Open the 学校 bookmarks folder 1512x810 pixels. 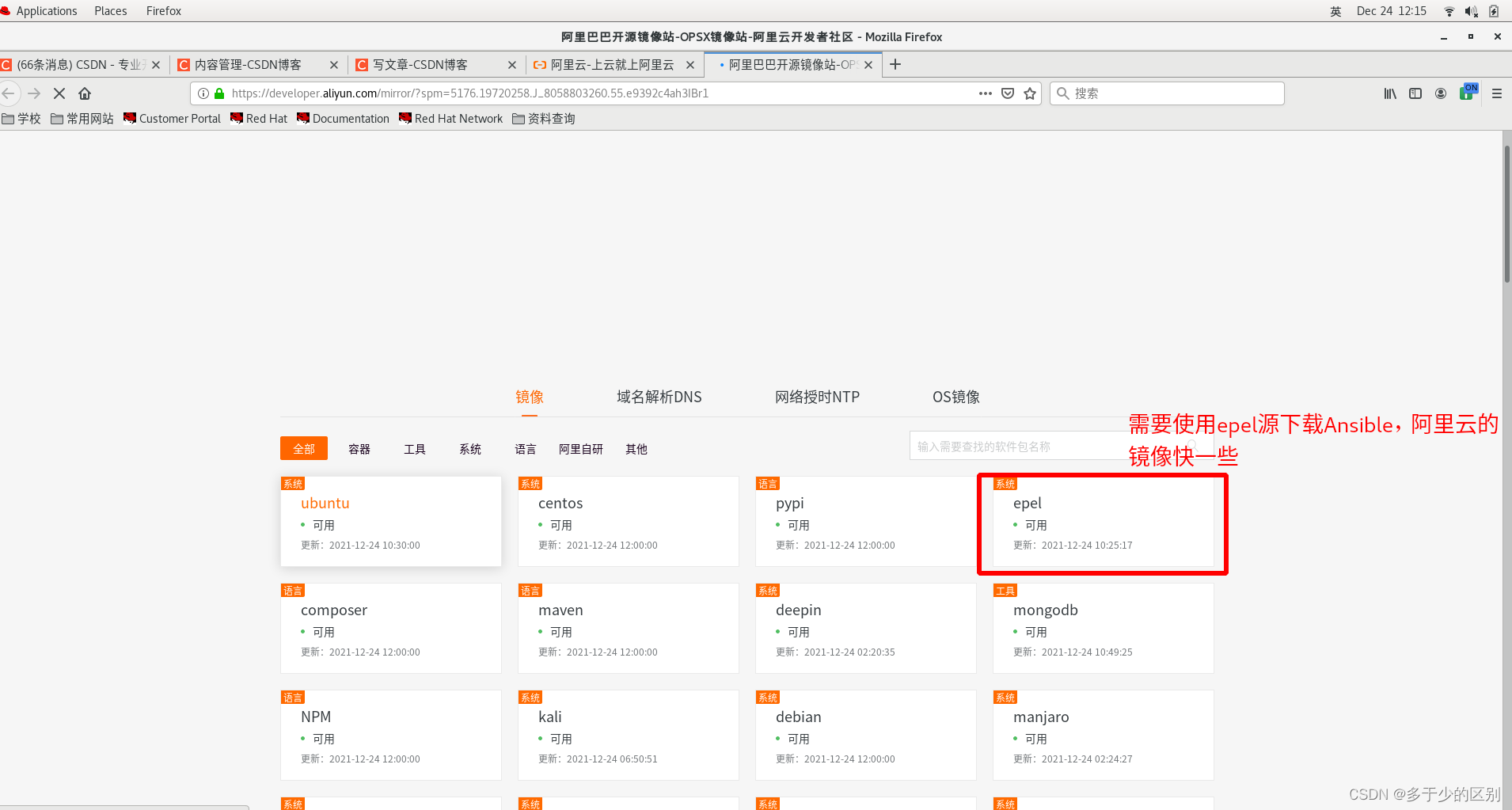point(21,119)
